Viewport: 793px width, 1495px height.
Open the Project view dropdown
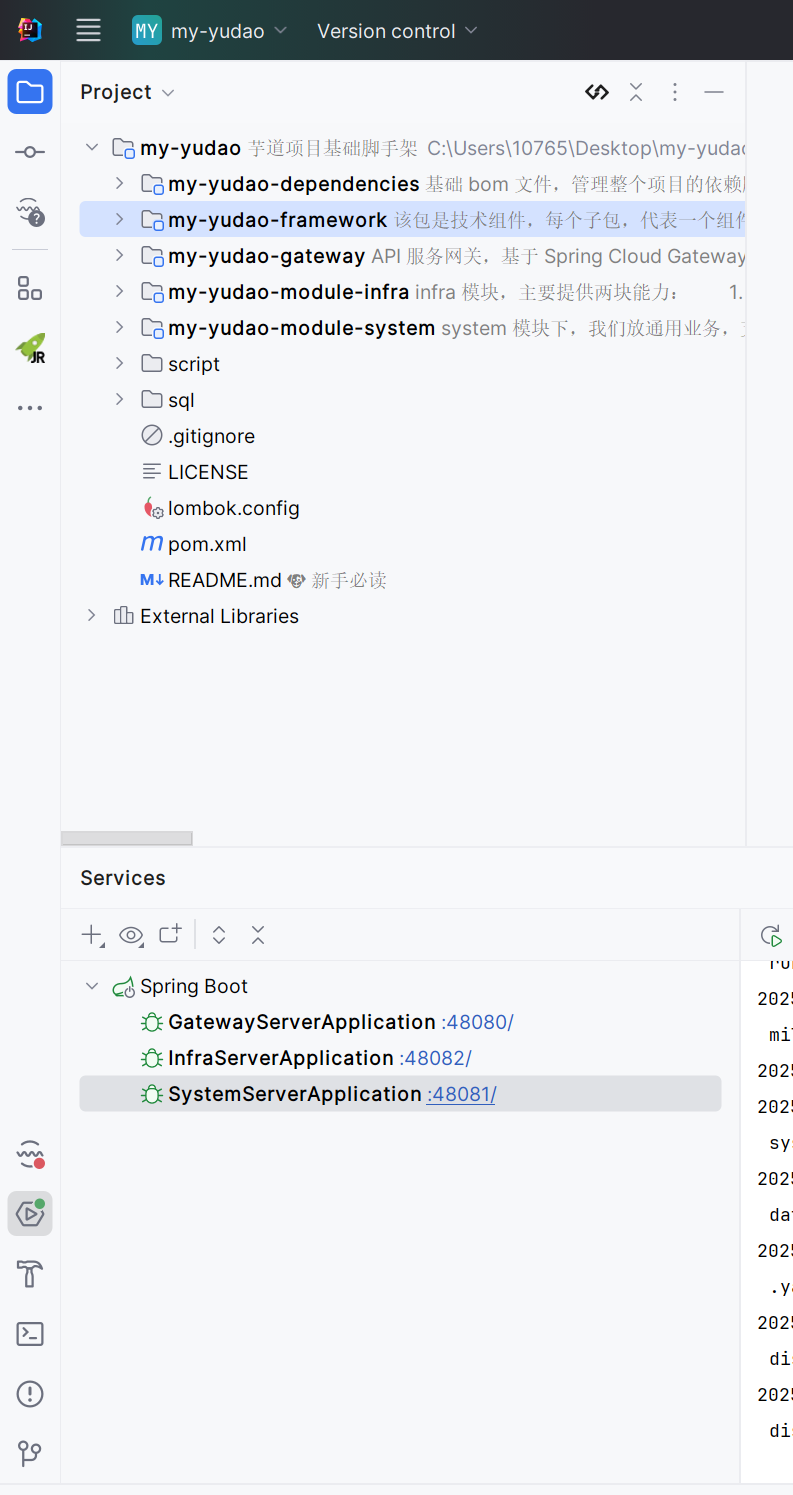point(127,92)
